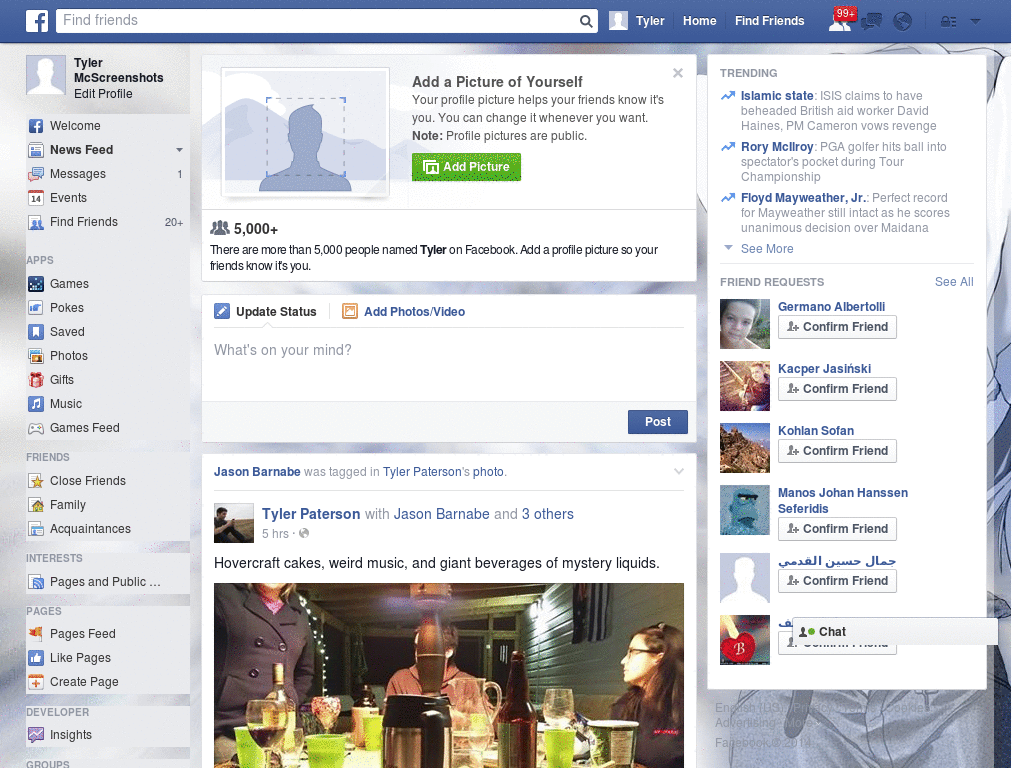1024x768 pixels.
Task: Click the Create Page plus icon
Action: click(x=36, y=682)
